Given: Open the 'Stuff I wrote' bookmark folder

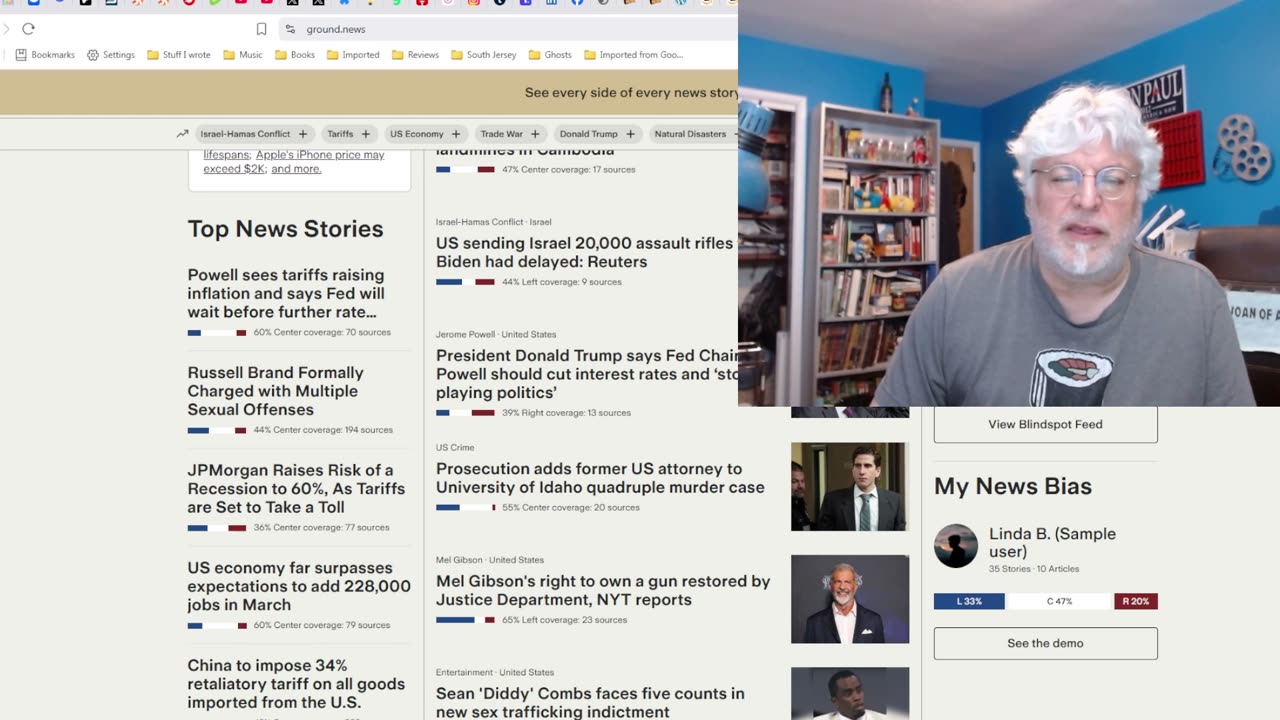Looking at the screenshot, I should point(179,55).
